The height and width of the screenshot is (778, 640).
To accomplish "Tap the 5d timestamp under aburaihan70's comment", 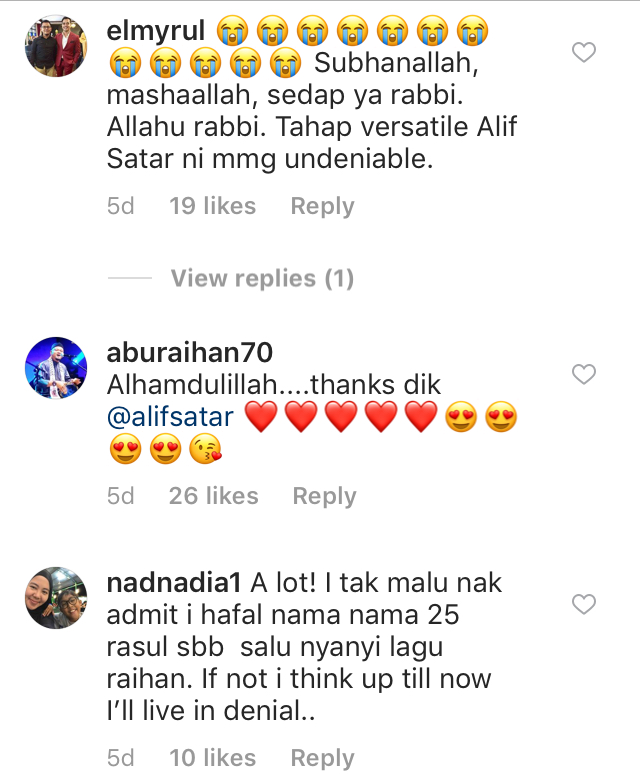I will click(x=121, y=496).
